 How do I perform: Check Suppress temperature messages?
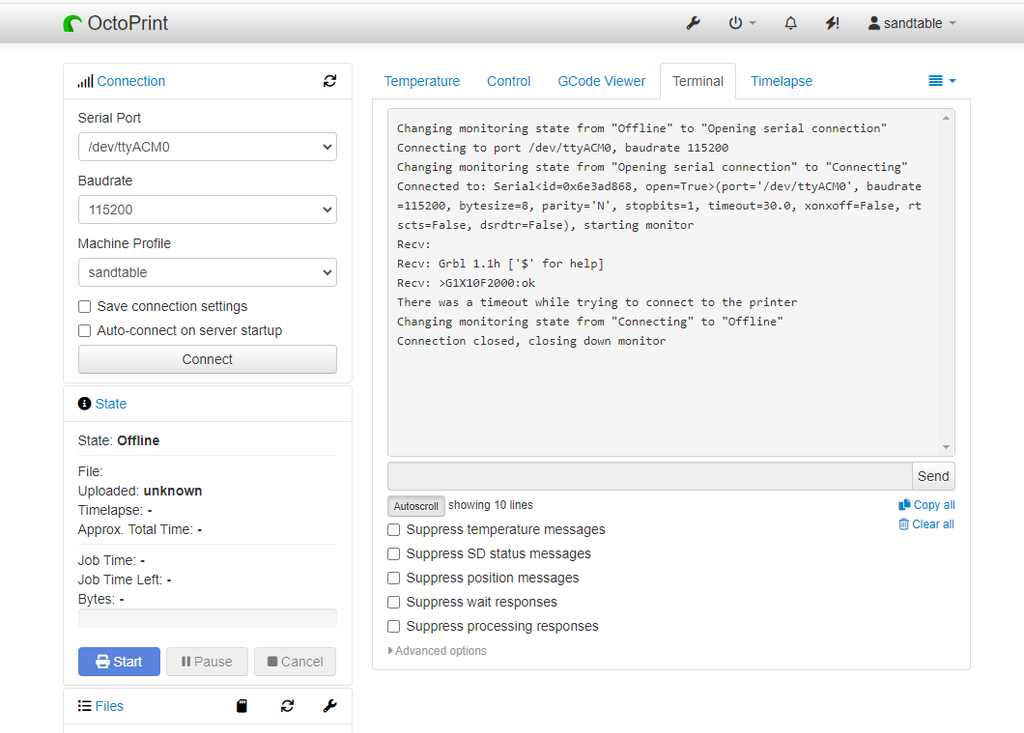coord(394,529)
